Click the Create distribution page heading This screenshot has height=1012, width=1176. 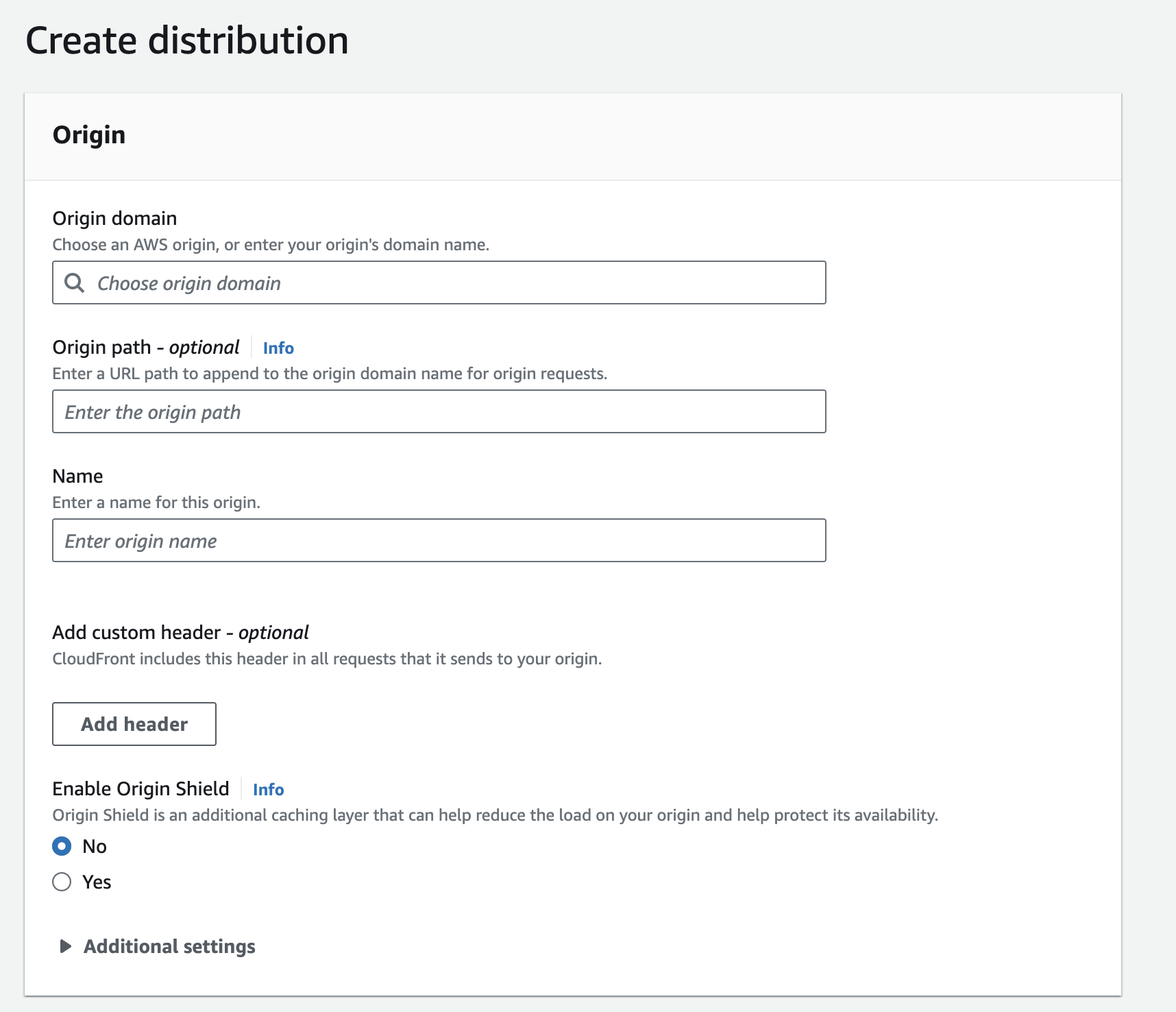coord(187,40)
